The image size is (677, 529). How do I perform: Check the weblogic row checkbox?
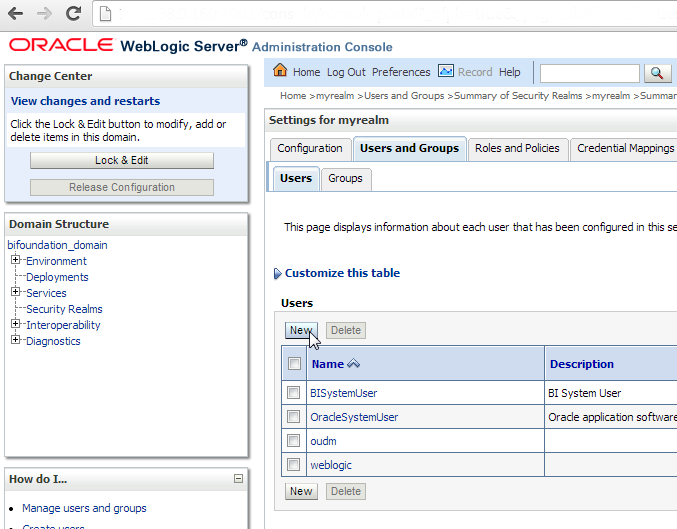tap(294, 465)
